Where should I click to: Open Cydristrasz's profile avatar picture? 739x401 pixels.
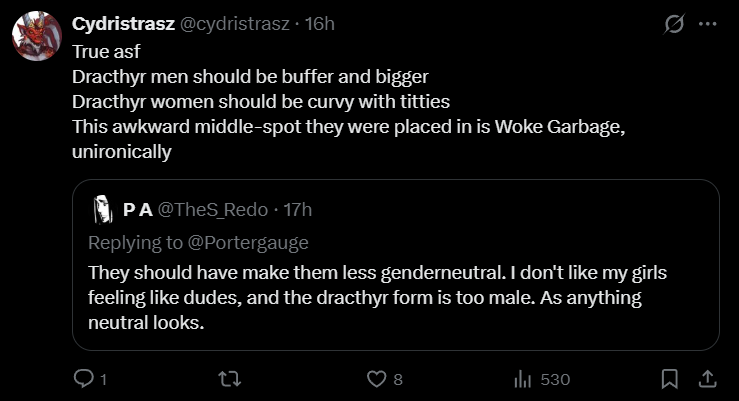click(x=34, y=37)
